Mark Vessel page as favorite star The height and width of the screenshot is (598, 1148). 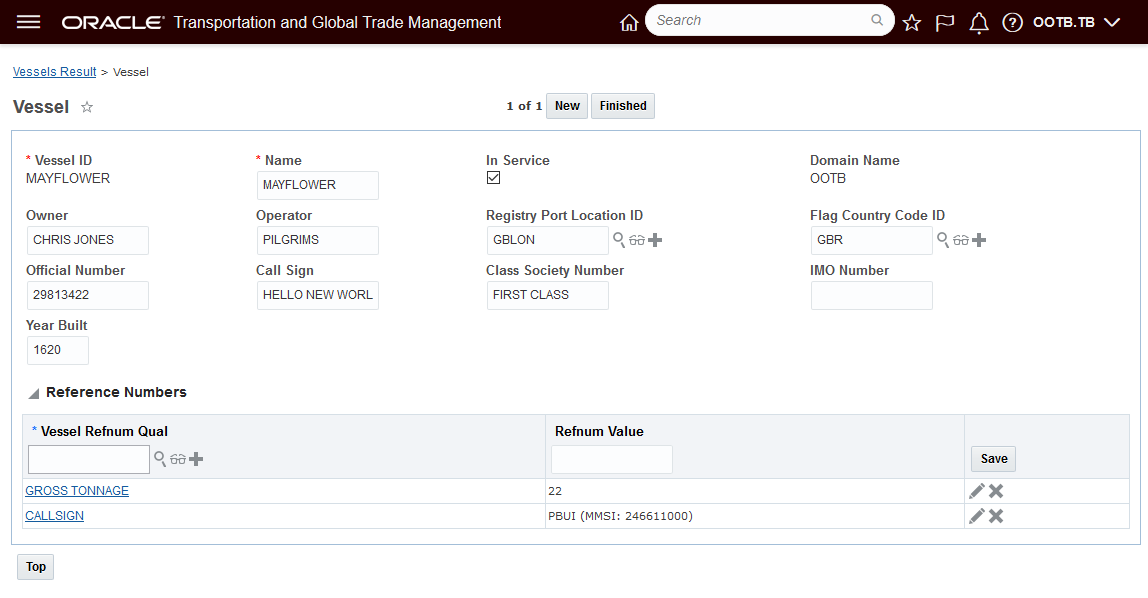[x=87, y=107]
